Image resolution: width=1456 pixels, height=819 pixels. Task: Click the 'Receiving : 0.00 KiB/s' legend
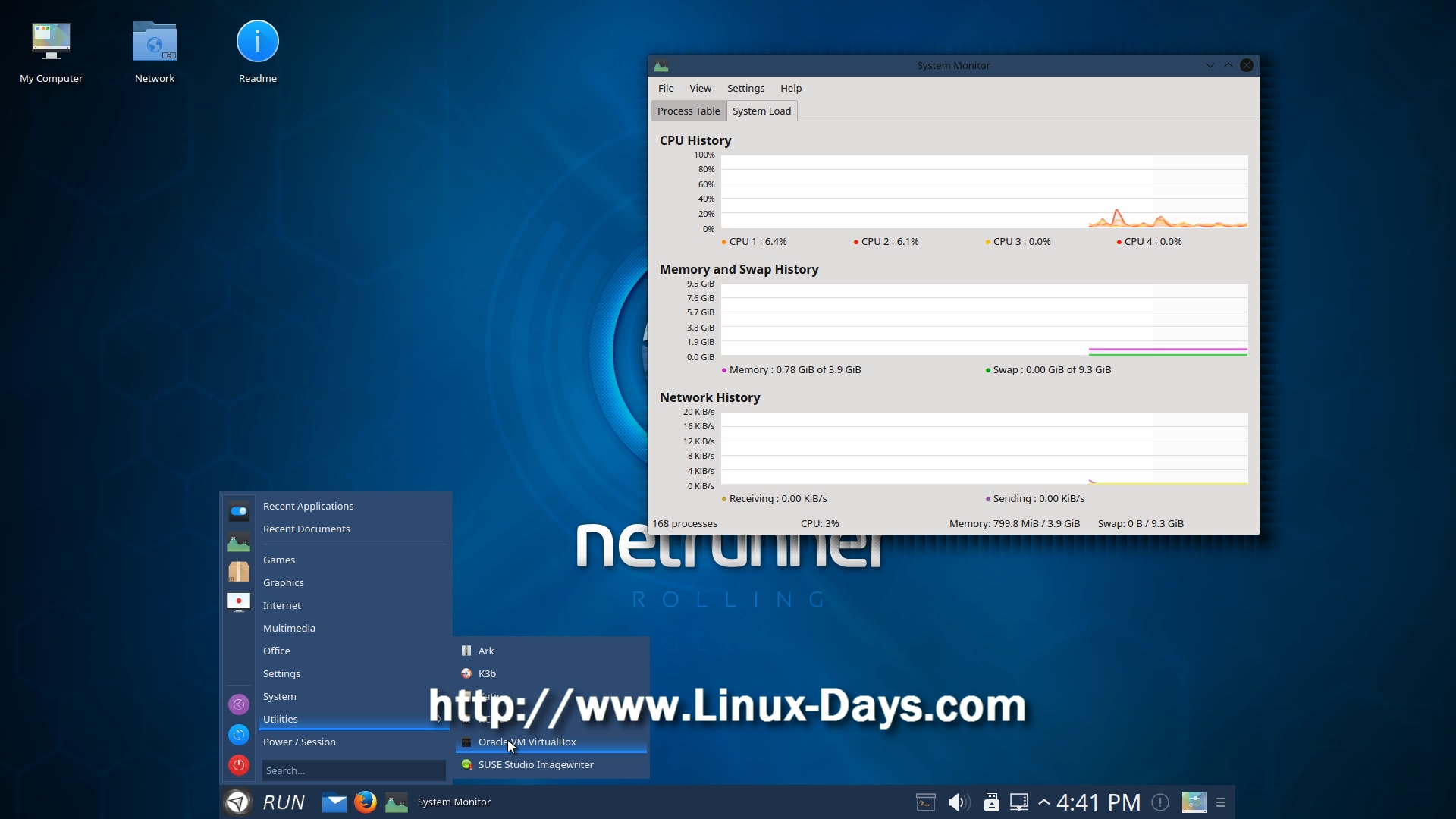(x=773, y=499)
